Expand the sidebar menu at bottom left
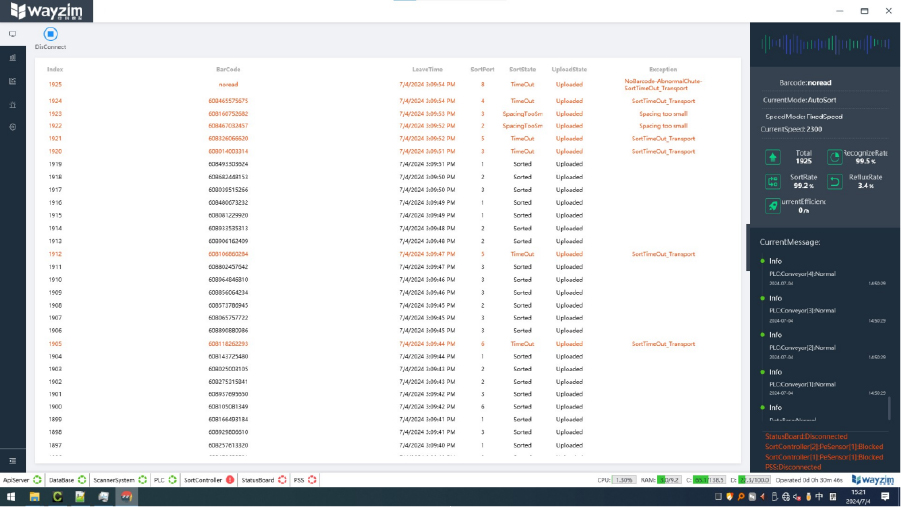Image resolution: width=901 pixels, height=507 pixels. pos(13,461)
